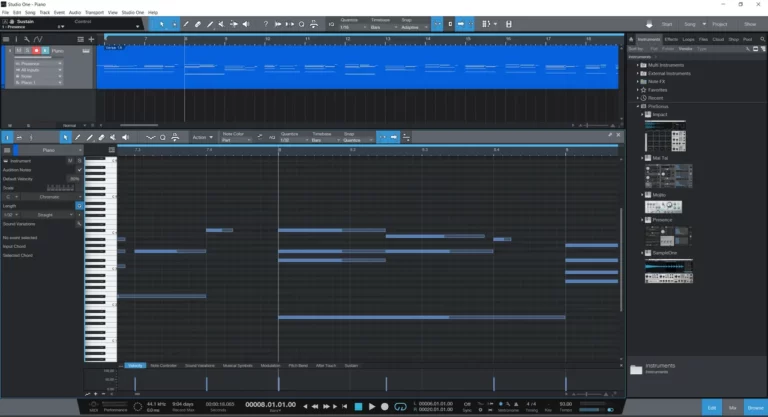The image size is (768, 417).
Task: Click browser search magnifier icon
Action: 762,39
